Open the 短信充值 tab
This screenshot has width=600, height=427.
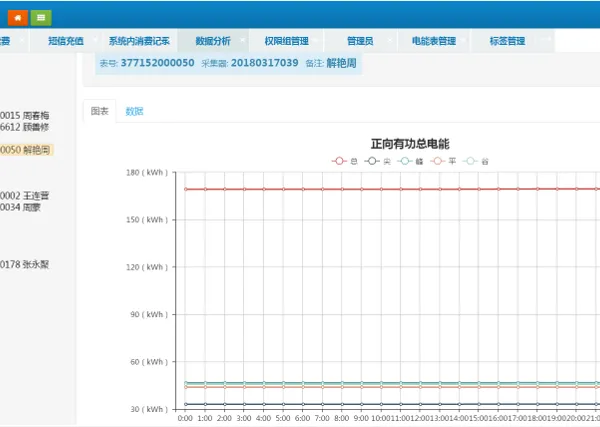click(x=66, y=41)
